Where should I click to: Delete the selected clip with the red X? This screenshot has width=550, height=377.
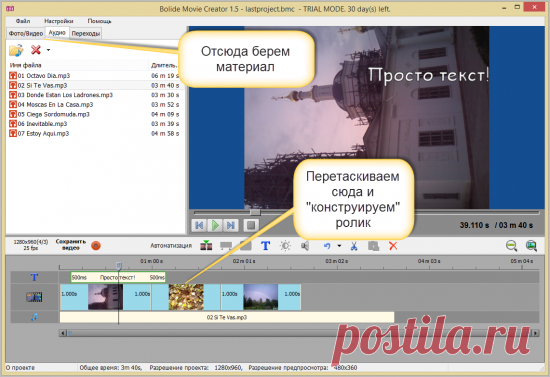pyautogui.click(x=393, y=246)
